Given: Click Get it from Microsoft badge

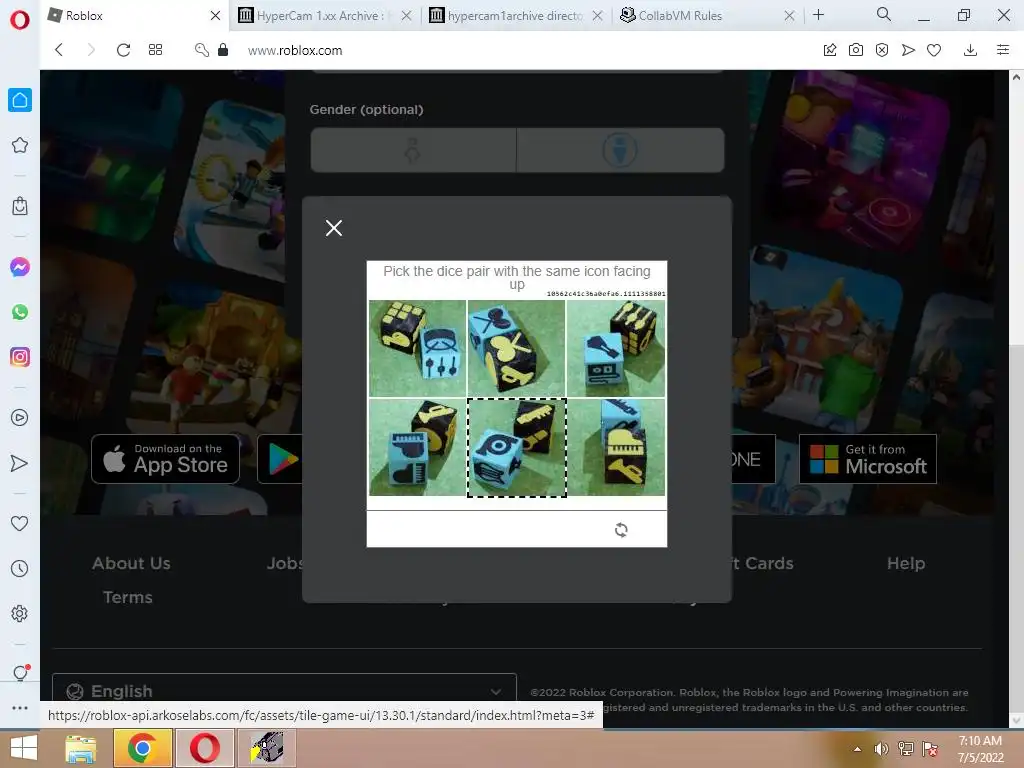Looking at the screenshot, I should pyautogui.click(x=868, y=458).
